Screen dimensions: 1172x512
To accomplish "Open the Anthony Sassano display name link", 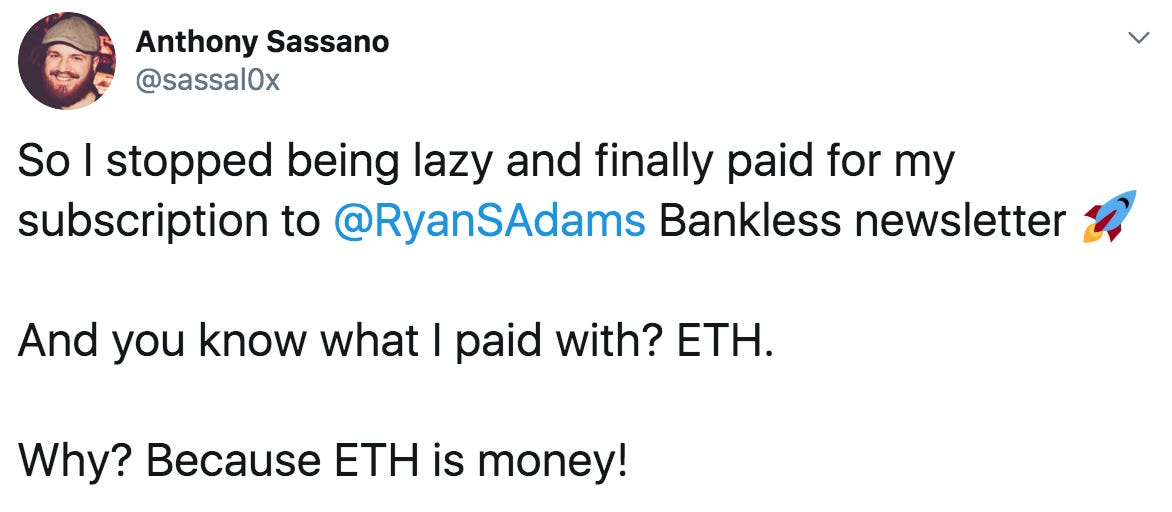I will [x=262, y=42].
